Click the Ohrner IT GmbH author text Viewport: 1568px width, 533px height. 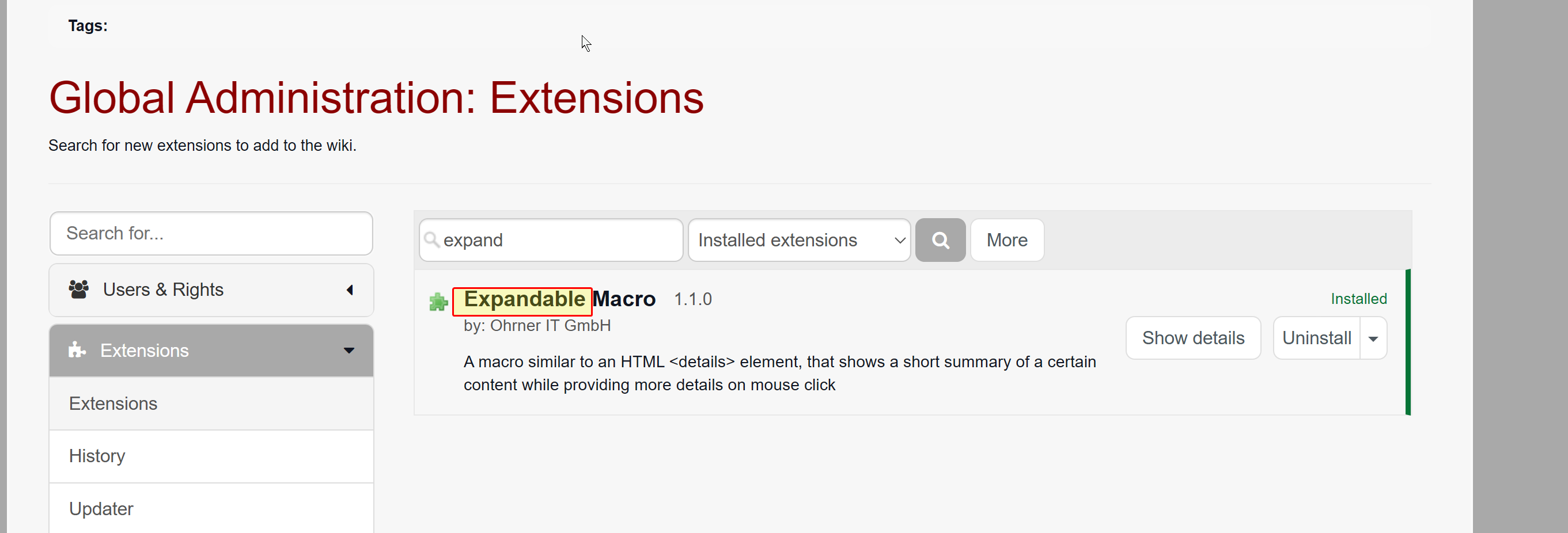coord(550,326)
